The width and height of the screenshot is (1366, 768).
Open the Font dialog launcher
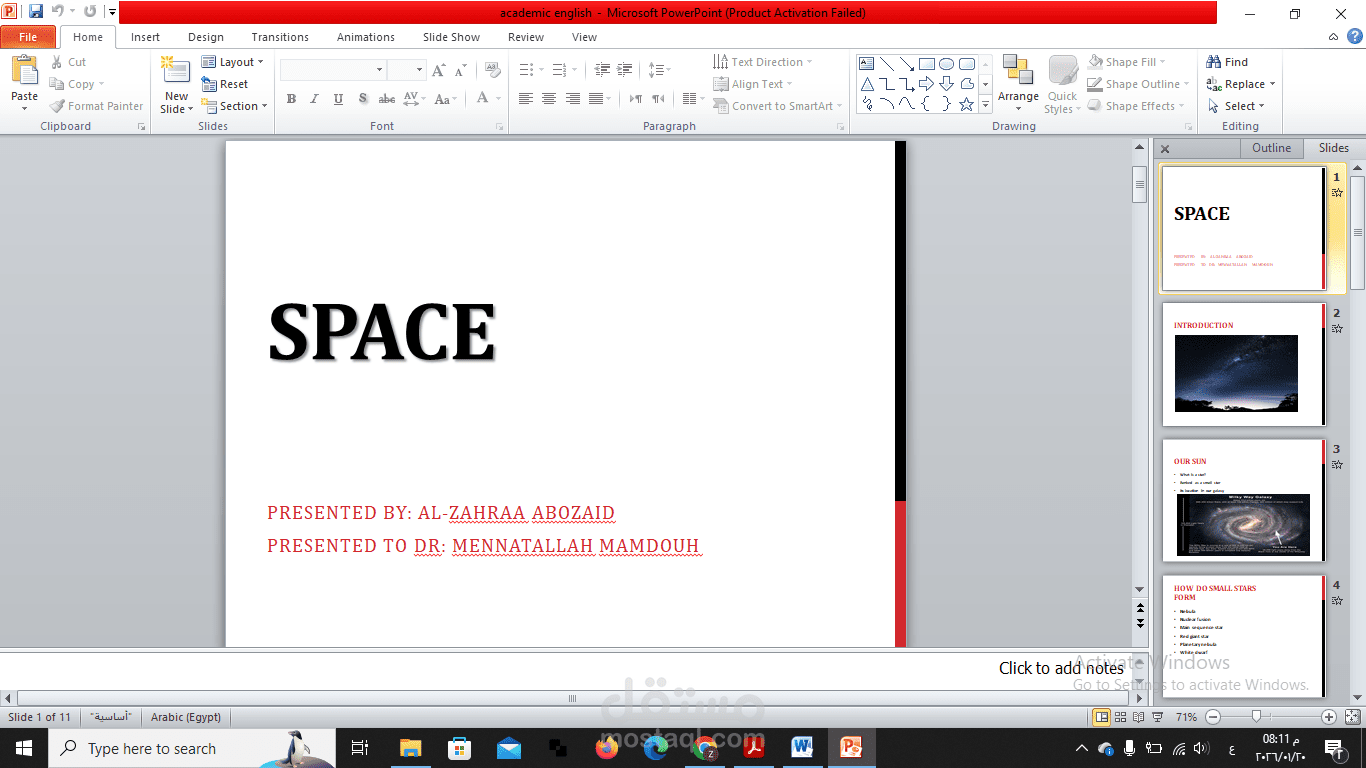tap(499, 127)
